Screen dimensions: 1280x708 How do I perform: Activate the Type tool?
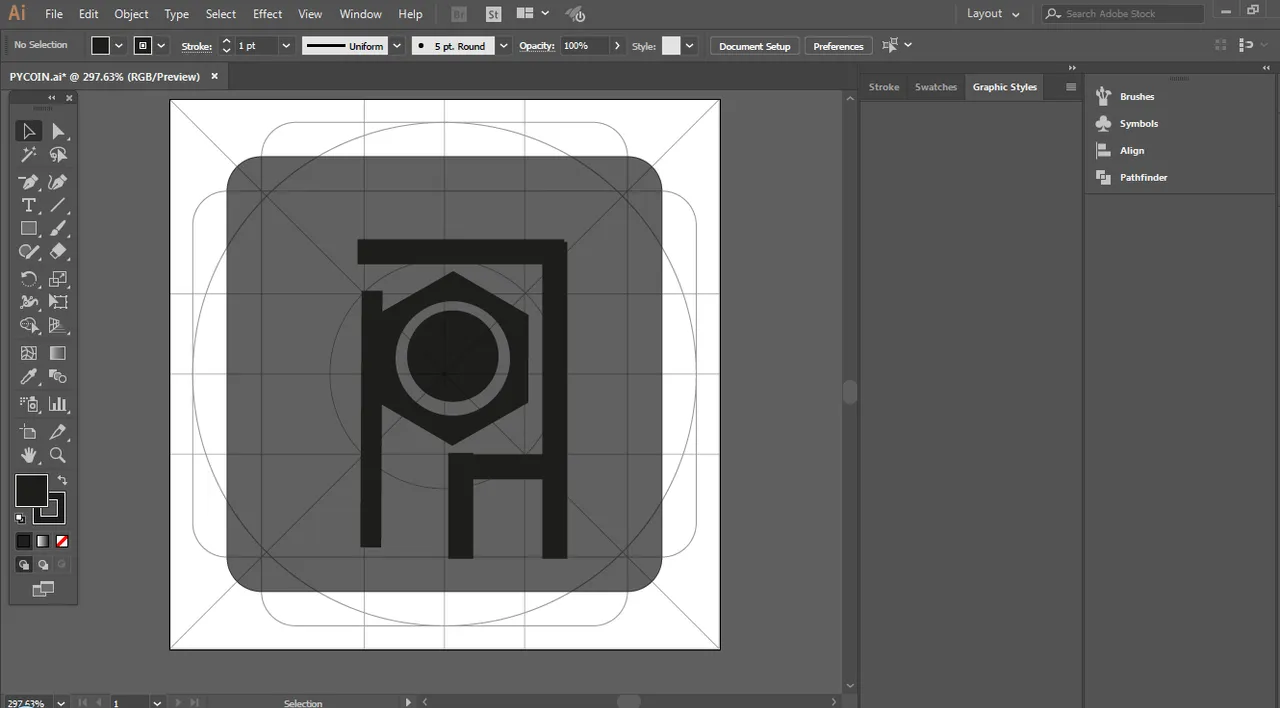(29, 205)
